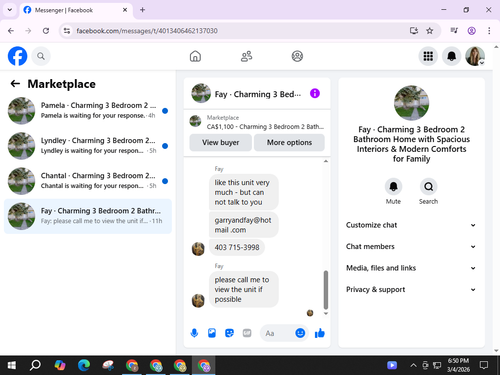Open Pamela conversation in Marketplace list
The width and height of the screenshot is (500, 375).
pos(88,110)
